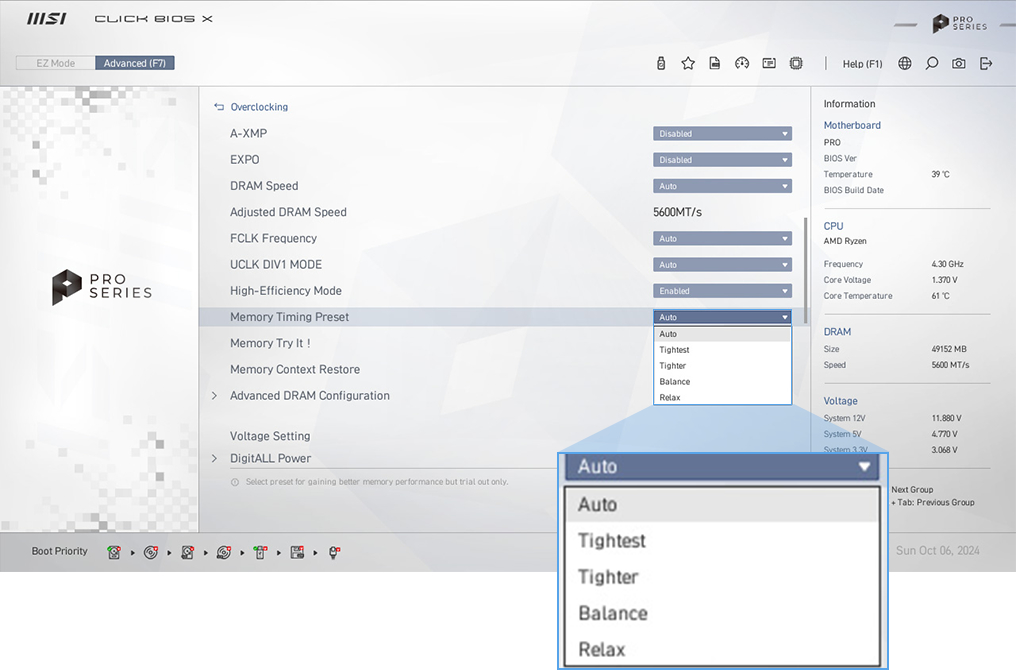This screenshot has width=1016, height=670.
Task: Click Help (F1)
Action: click(862, 64)
